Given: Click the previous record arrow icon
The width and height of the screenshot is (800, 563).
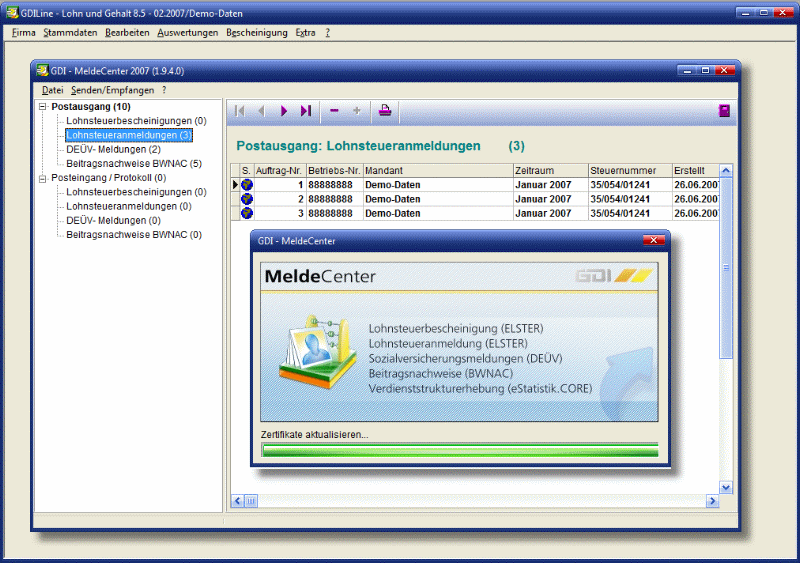Looking at the screenshot, I should (261, 111).
